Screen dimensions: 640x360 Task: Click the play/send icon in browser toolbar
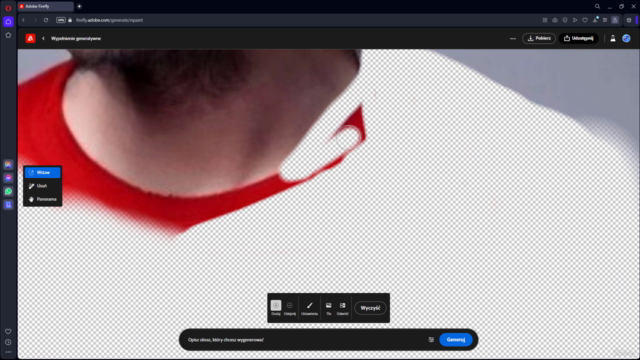[x=575, y=20]
